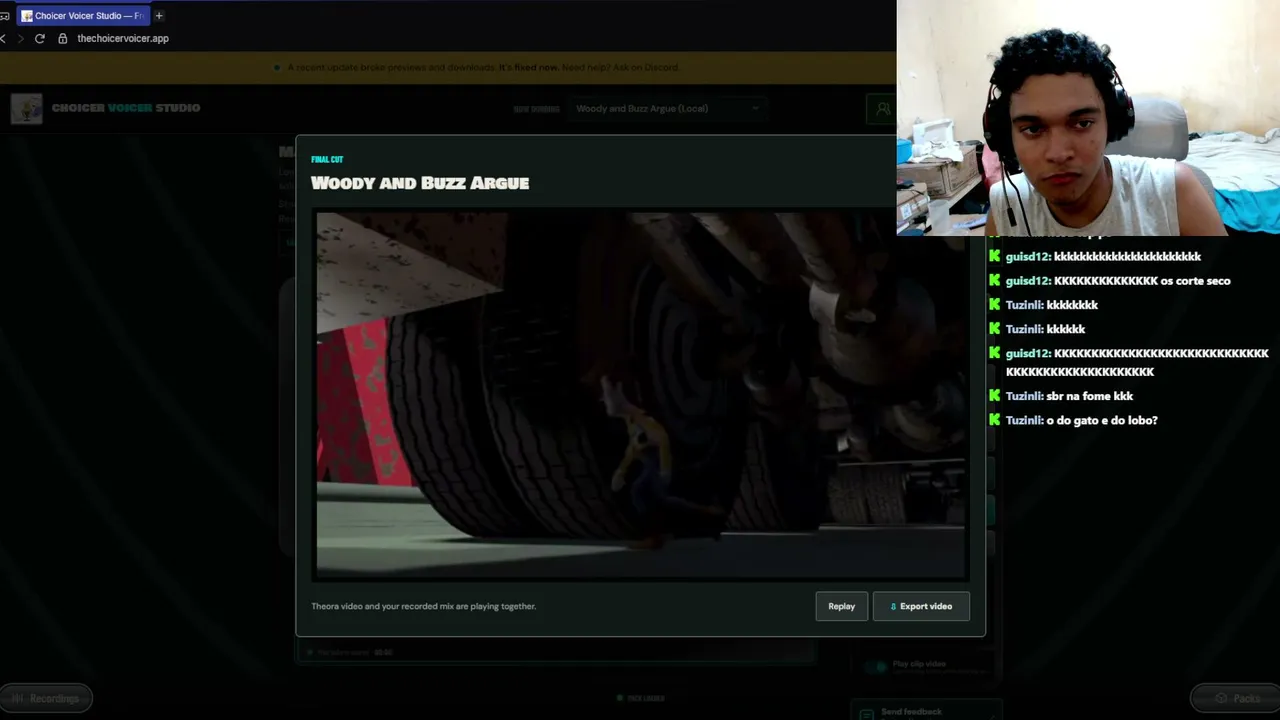Click the "Woody and Buzz Argue" title

(420, 183)
